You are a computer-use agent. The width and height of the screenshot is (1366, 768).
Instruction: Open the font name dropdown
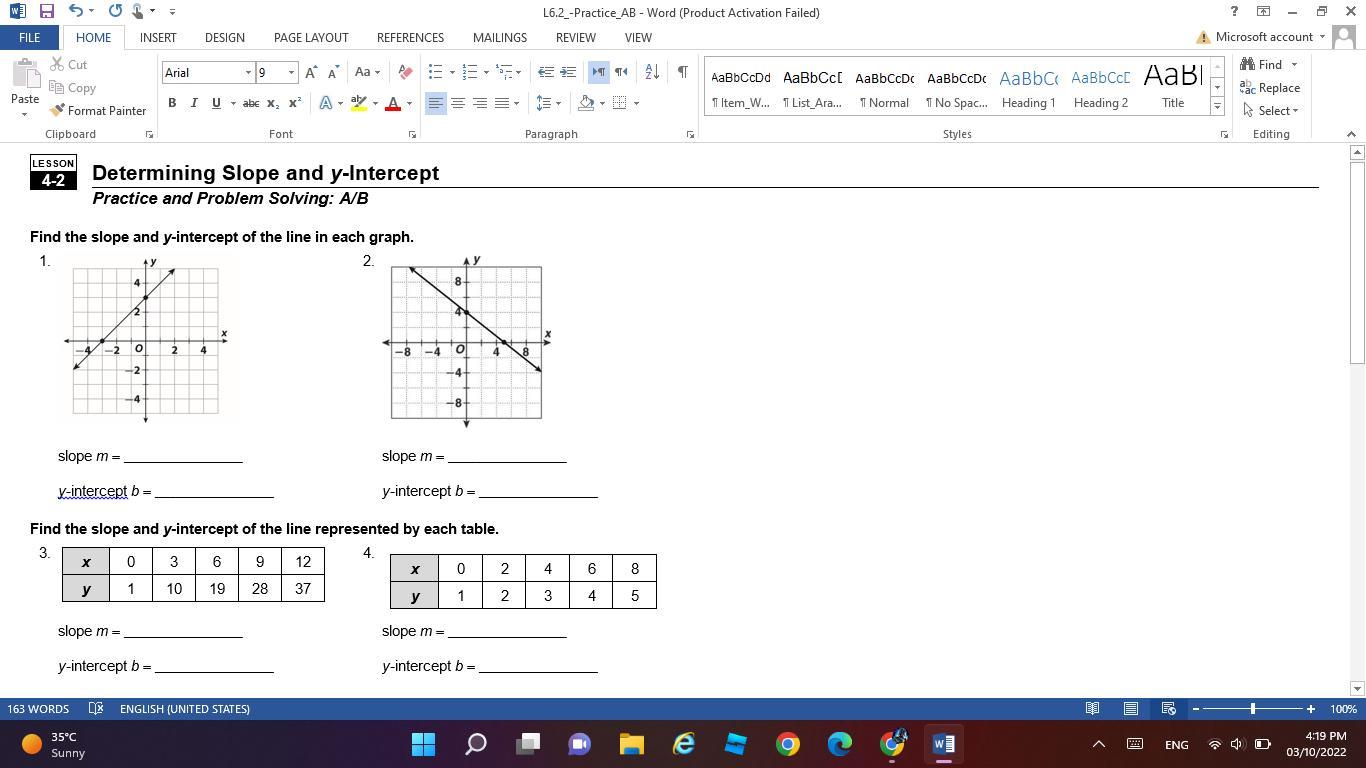(248, 72)
